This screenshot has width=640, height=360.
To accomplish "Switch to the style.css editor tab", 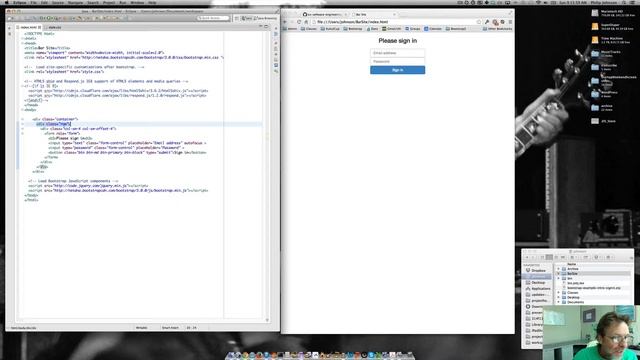I will coord(55,27).
